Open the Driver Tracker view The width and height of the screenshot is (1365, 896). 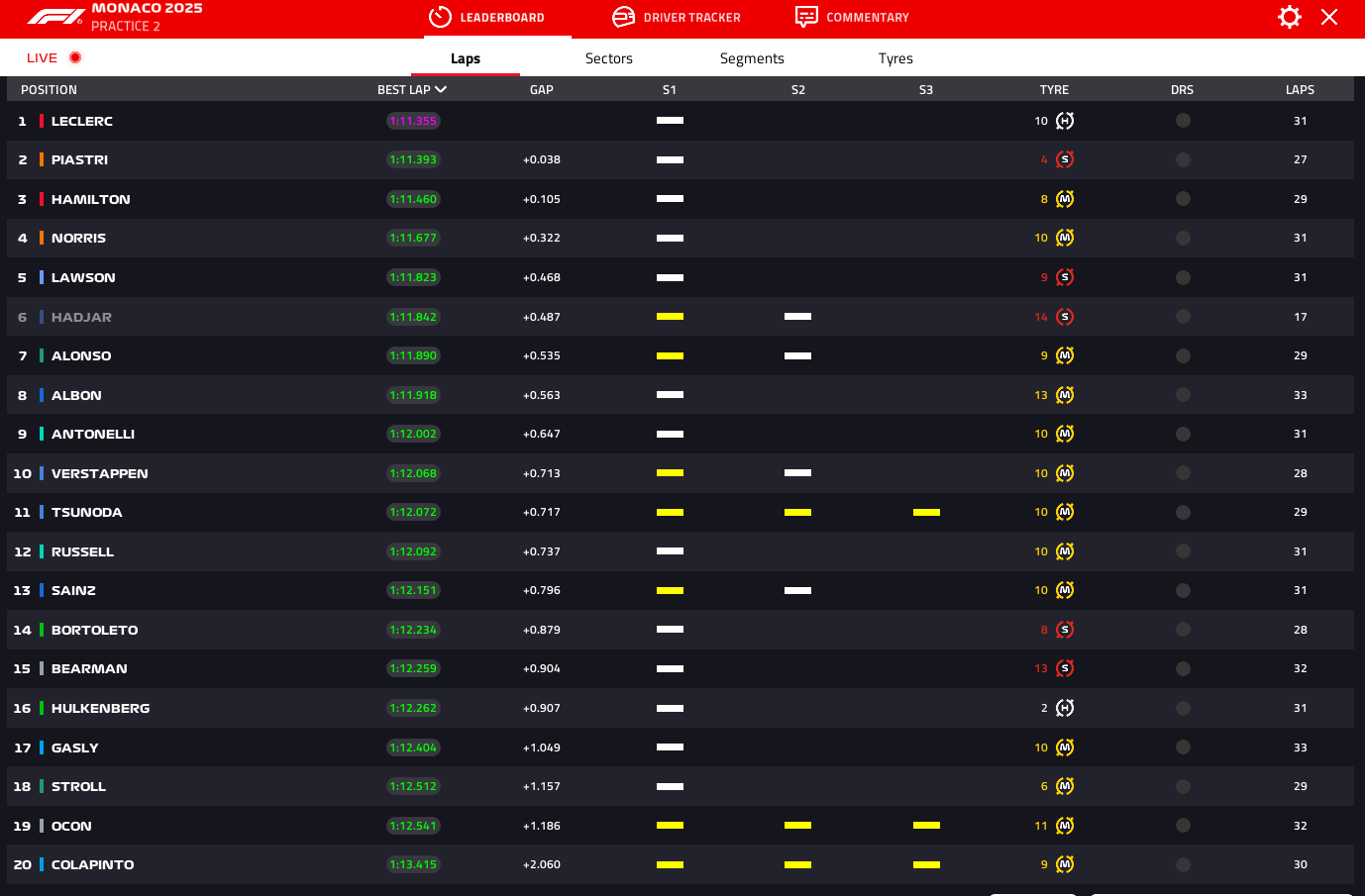click(676, 17)
